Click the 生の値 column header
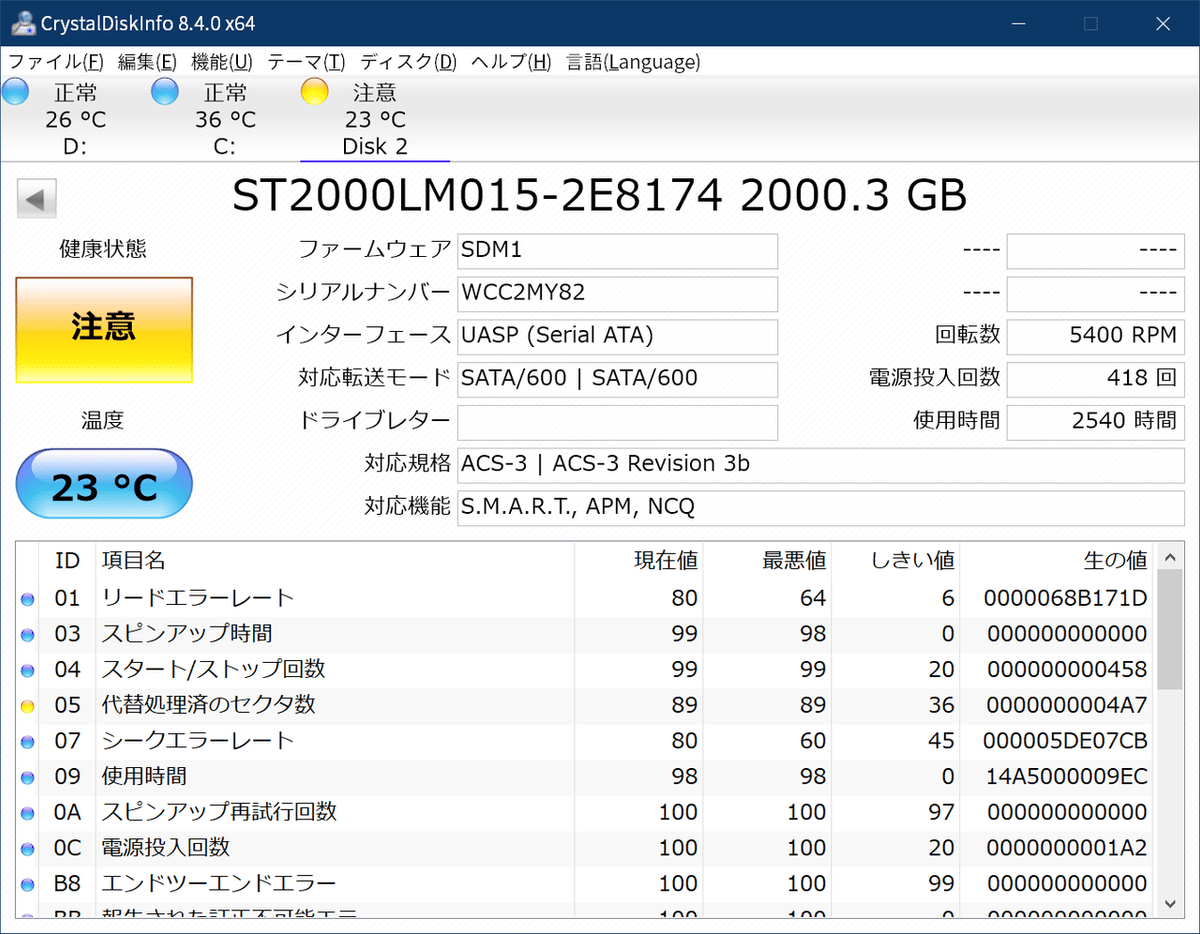 tap(1057, 560)
